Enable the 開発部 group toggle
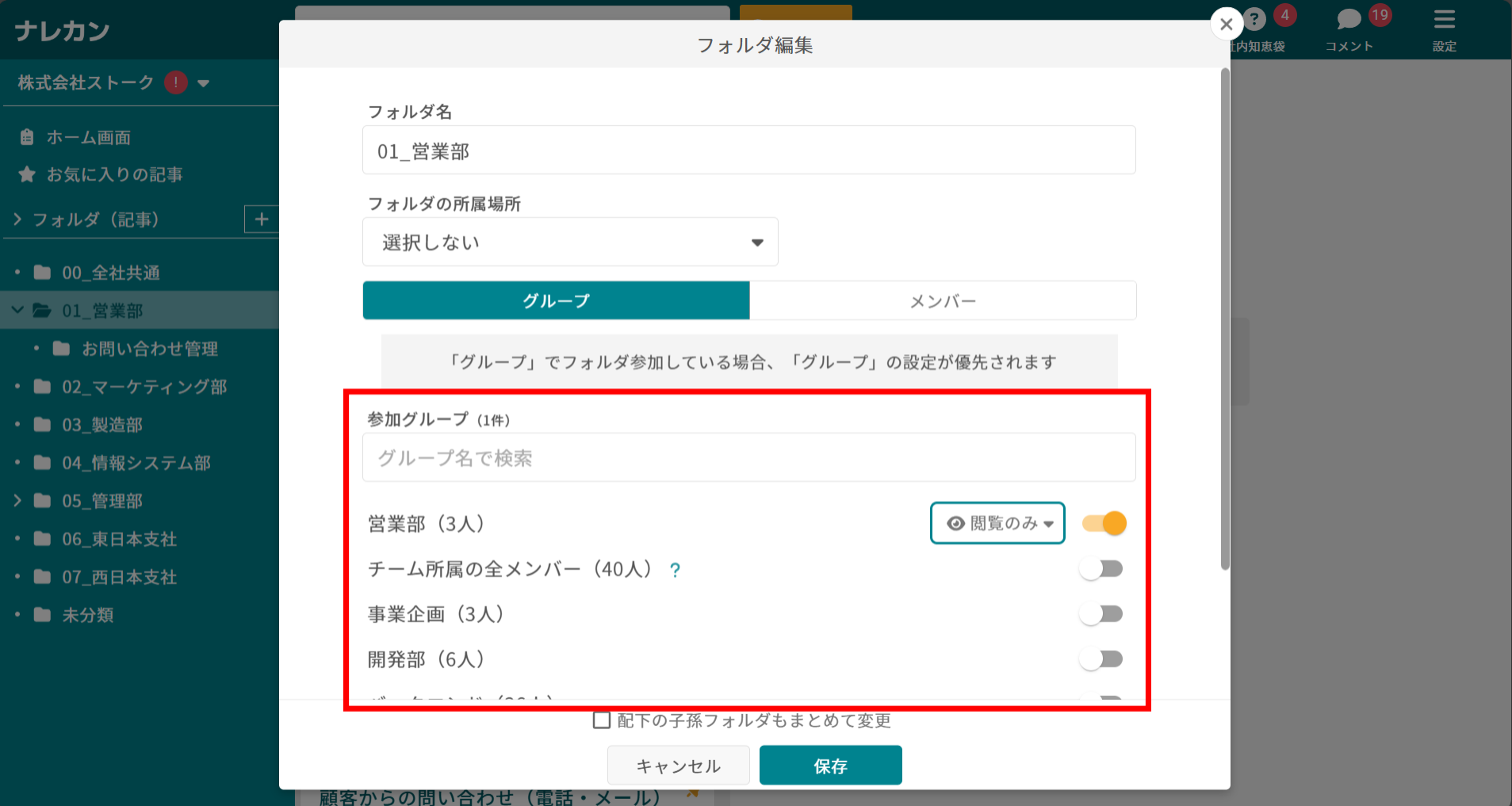This screenshot has height=806, width=1512. click(x=1102, y=658)
